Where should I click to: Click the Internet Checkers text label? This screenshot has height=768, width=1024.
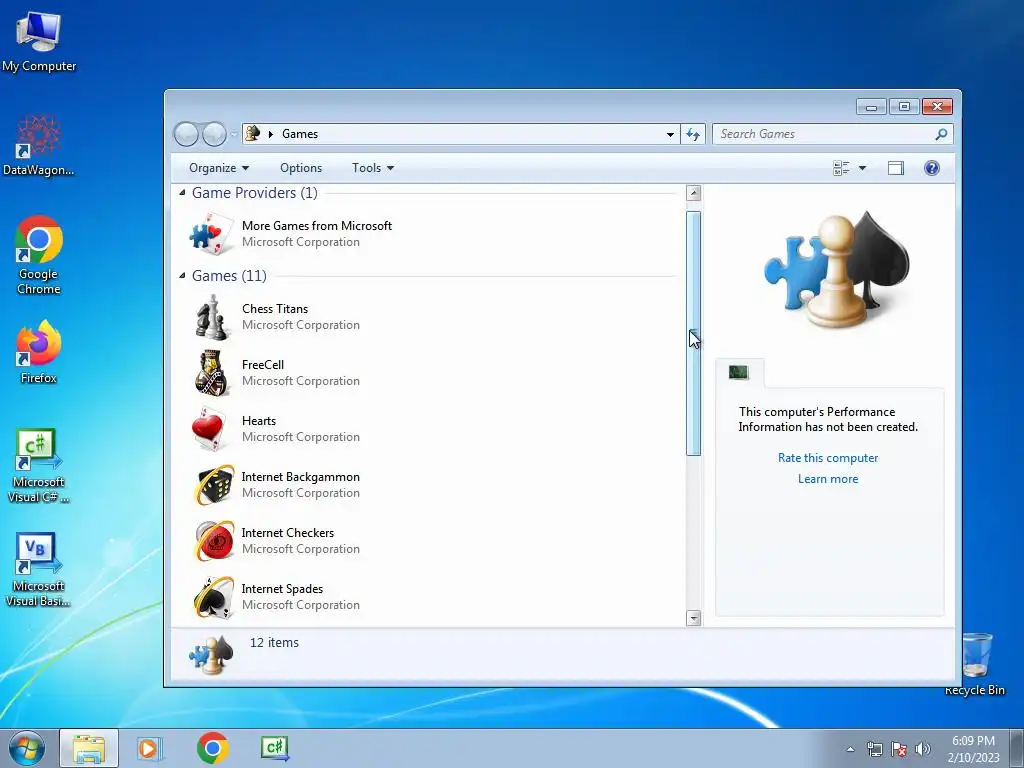click(287, 533)
